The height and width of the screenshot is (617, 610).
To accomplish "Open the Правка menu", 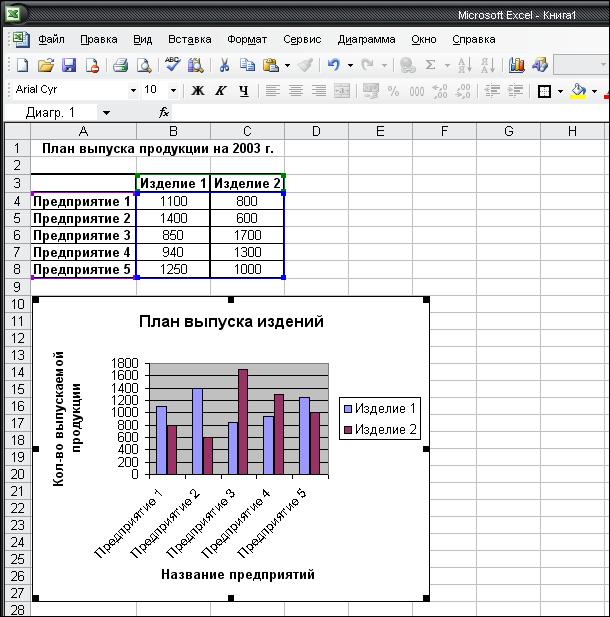I will pos(98,39).
